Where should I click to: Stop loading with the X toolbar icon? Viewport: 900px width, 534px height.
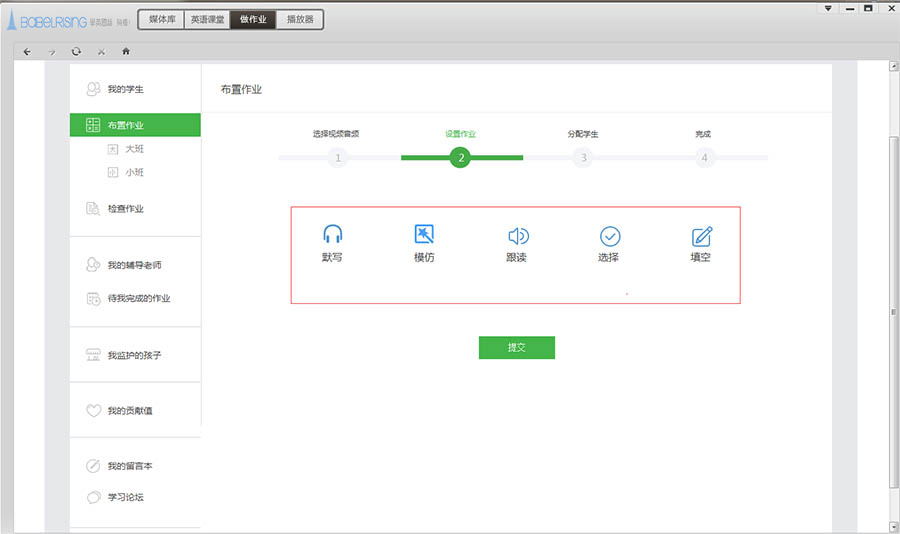101,52
